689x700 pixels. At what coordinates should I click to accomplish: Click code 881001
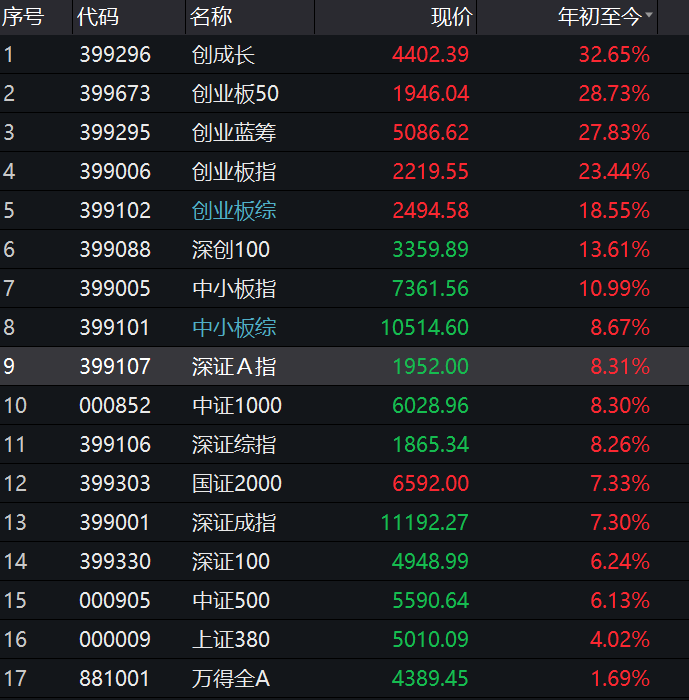[x=114, y=679]
